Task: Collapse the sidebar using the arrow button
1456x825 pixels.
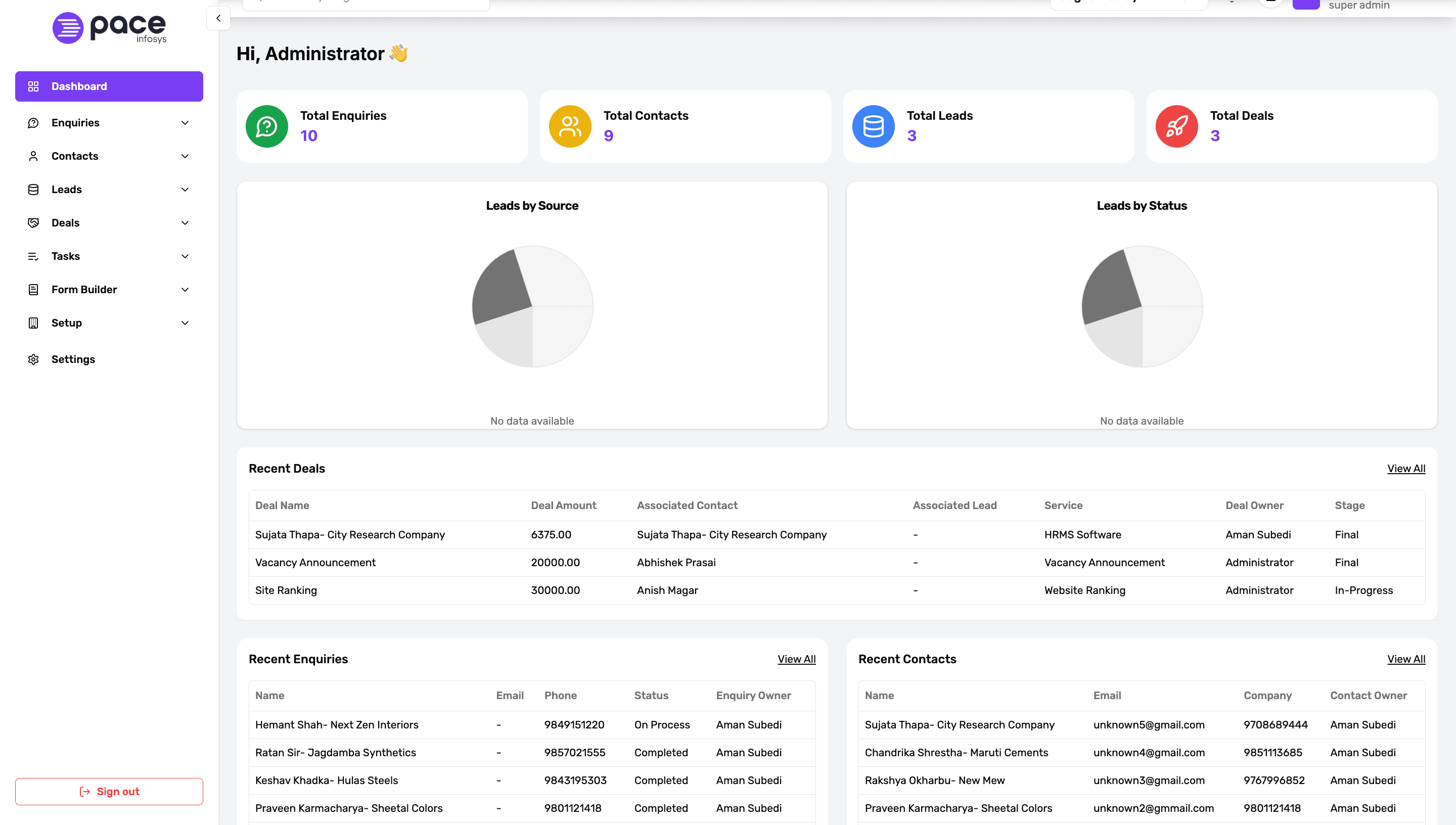Action: pos(218,18)
